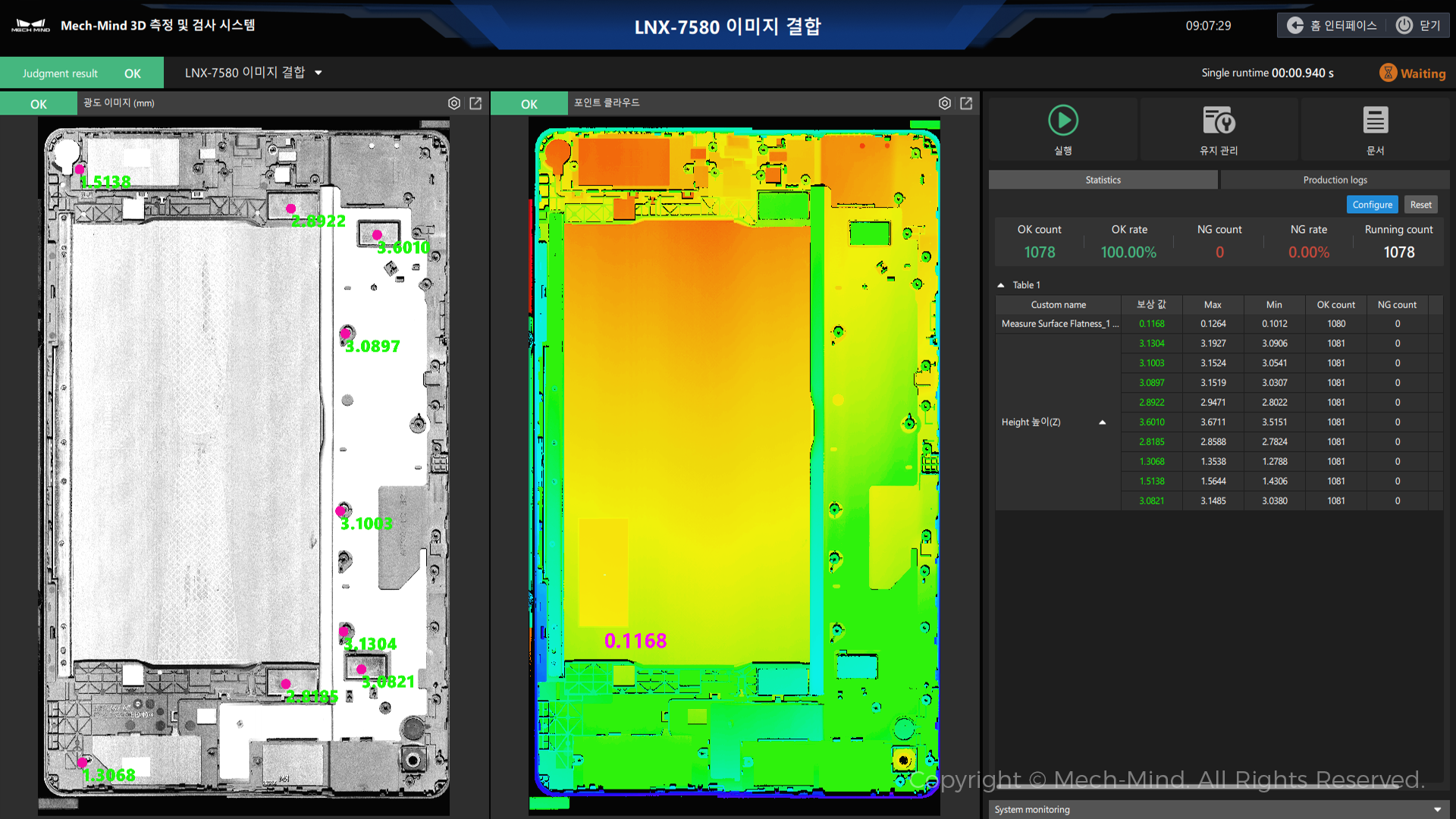Pop out the 광도 이미지 panel
This screenshot has width=1456, height=819.
475,103
